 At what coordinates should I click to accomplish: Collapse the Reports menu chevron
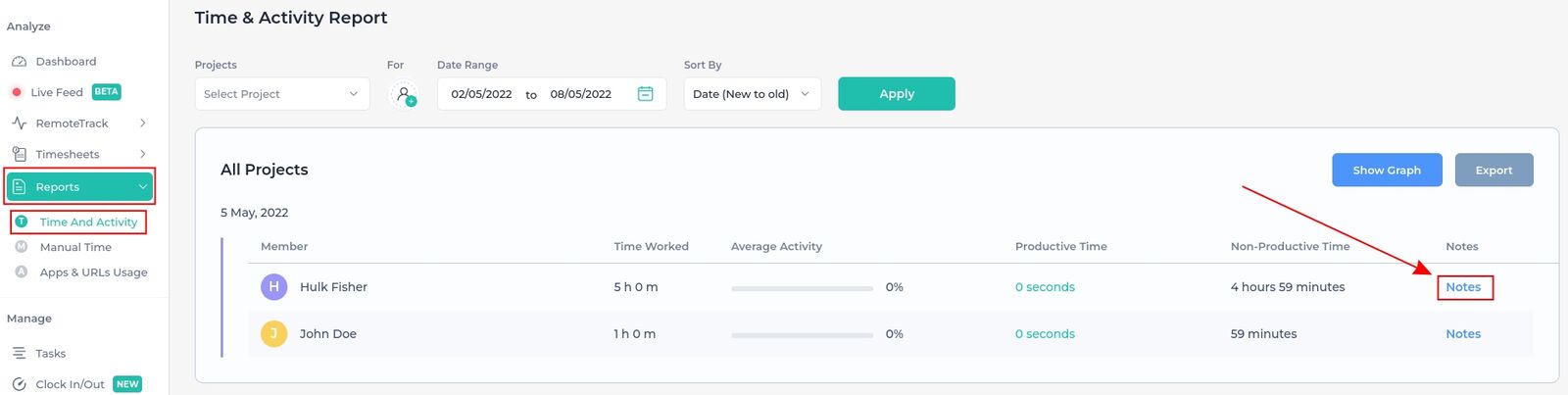143,187
